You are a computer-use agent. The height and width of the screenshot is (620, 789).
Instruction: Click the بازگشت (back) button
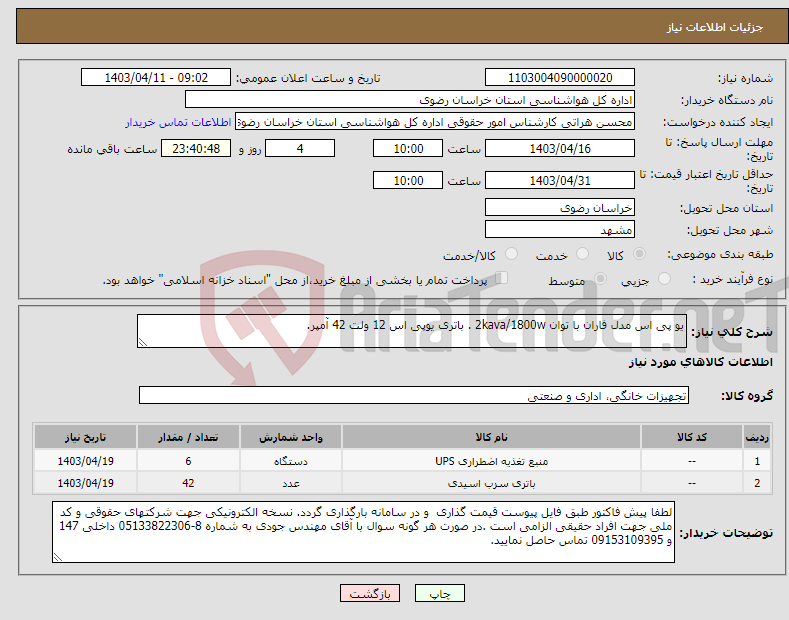tap(370, 593)
